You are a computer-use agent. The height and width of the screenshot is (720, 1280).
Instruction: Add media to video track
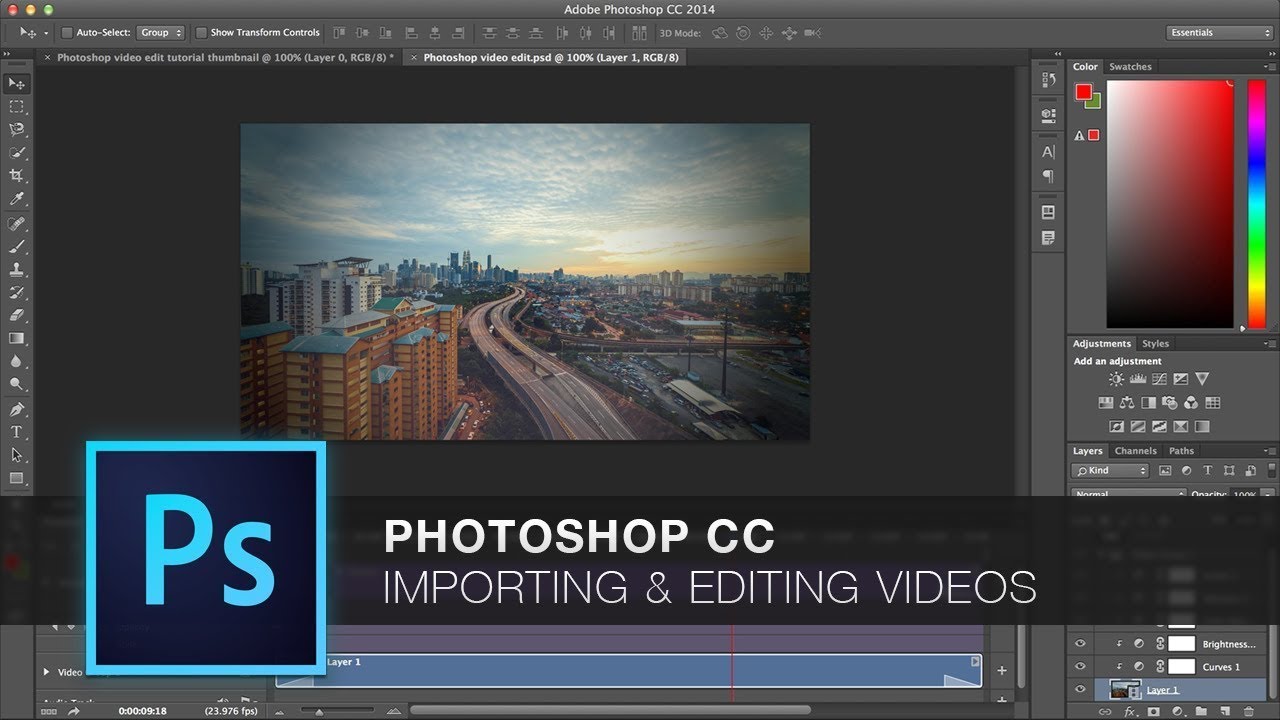tap(1002, 670)
